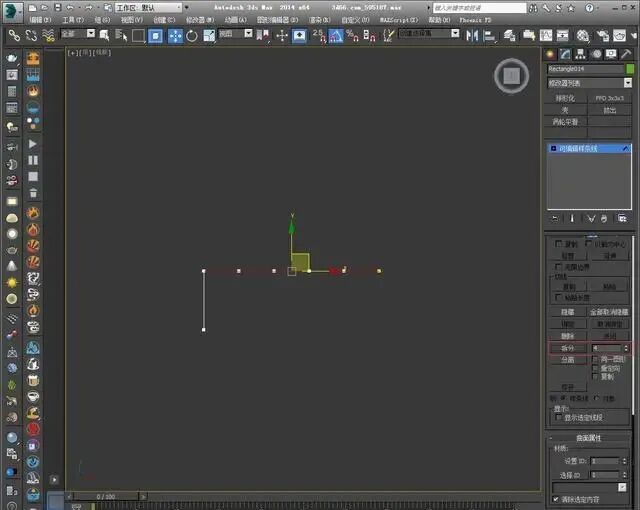The width and height of the screenshot is (640, 510).
Task: Open the Select by Name tool
Action: [x=121, y=36]
